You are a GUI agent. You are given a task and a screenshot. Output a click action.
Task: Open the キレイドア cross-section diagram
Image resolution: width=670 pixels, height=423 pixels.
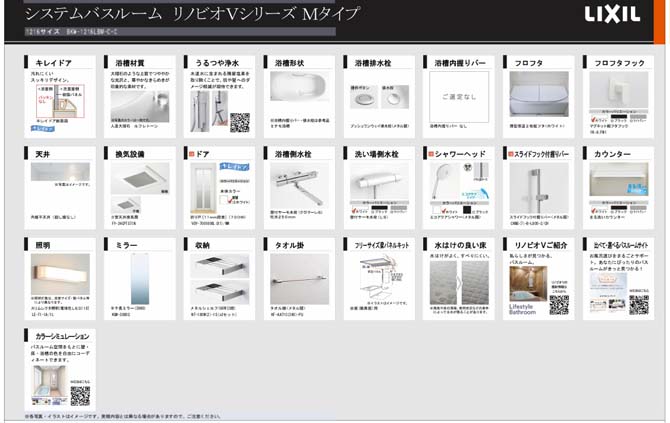60,101
